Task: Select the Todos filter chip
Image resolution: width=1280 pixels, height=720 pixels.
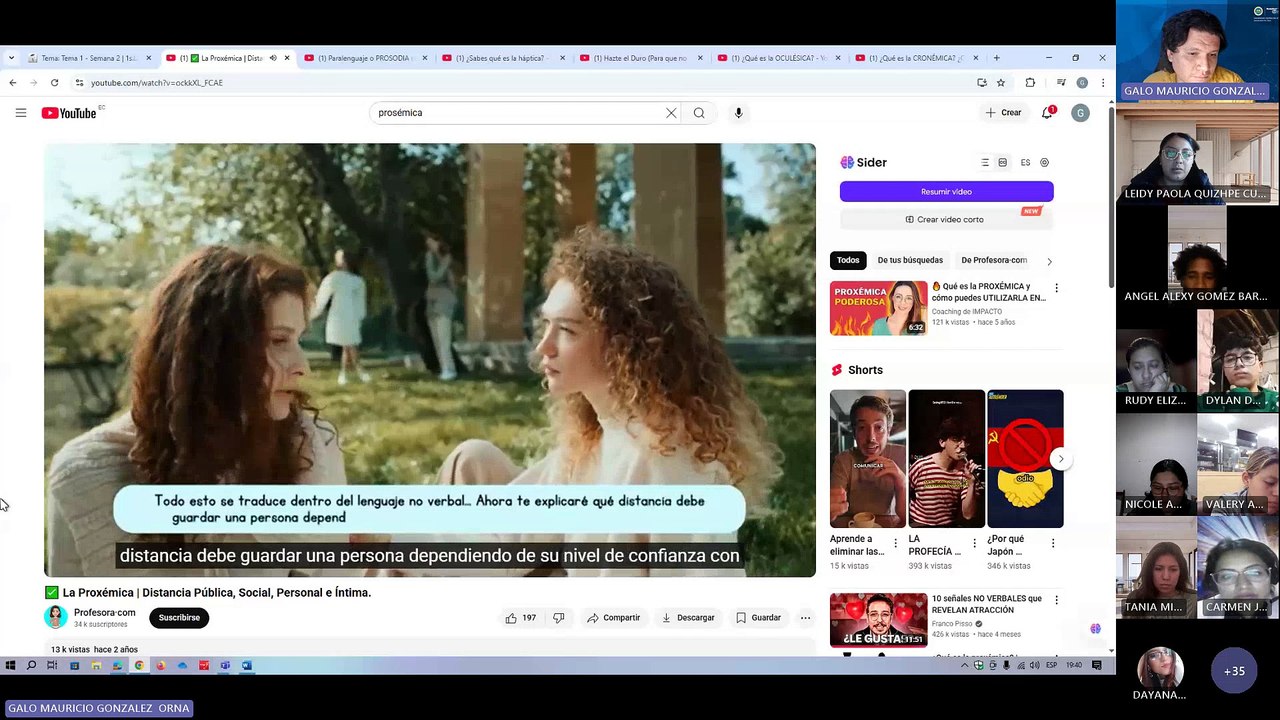Action: coord(848,260)
